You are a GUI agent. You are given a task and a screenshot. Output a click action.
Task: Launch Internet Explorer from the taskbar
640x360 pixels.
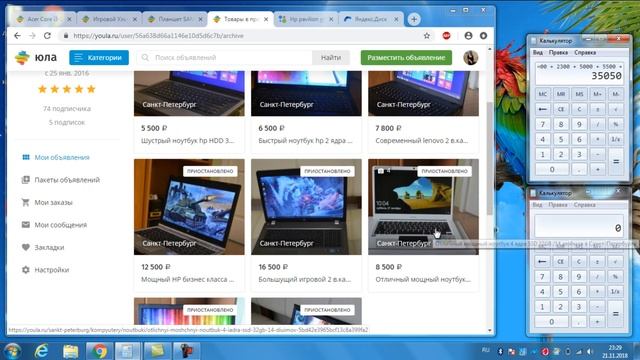[x=41, y=351]
